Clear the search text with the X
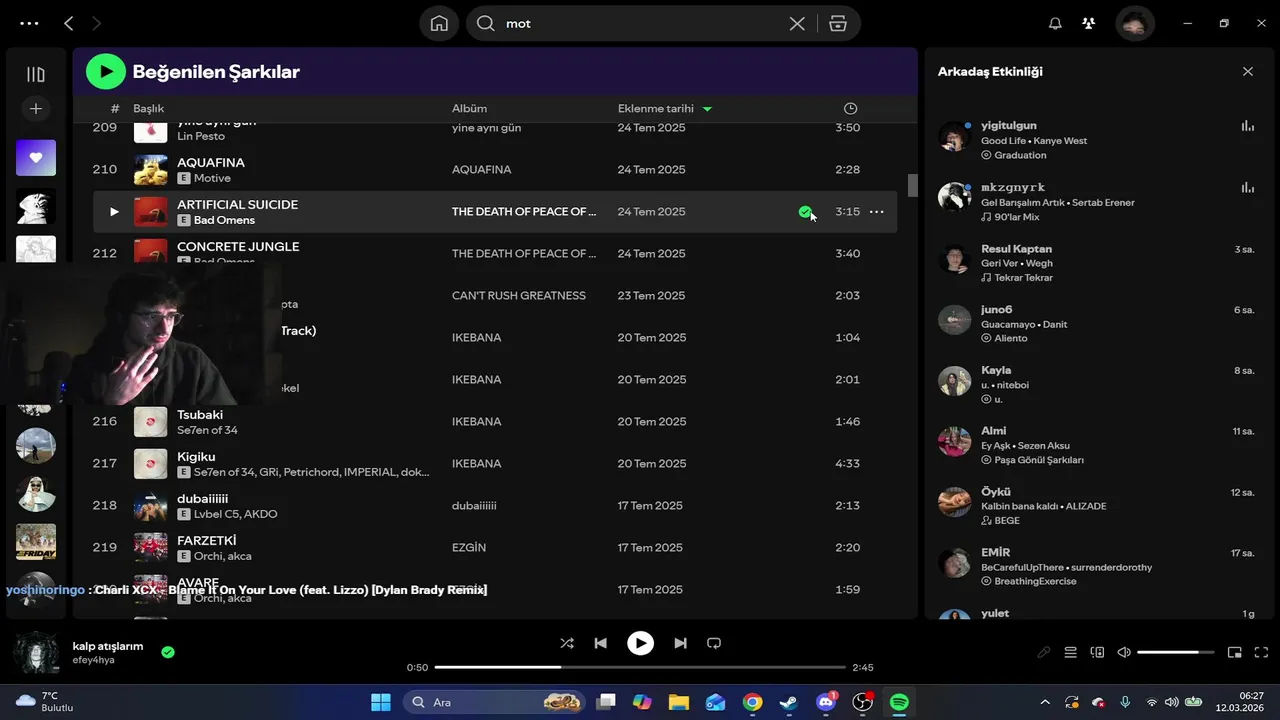The width and height of the screenshot is (1280, 720). (x=797, y=23)
